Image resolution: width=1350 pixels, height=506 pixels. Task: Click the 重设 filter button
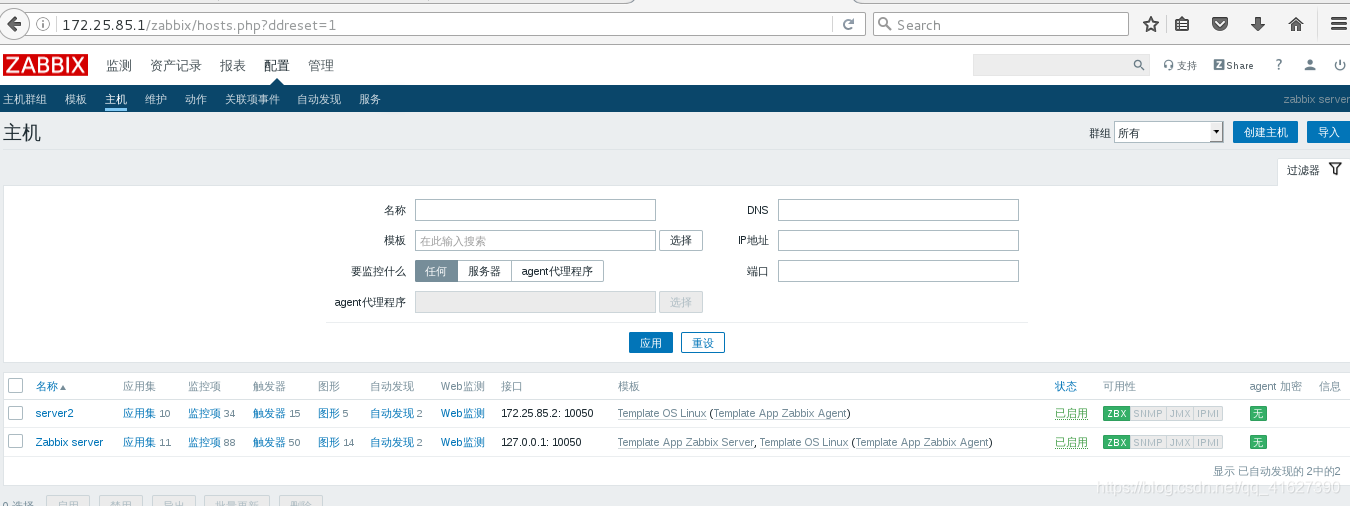point(703,343)
